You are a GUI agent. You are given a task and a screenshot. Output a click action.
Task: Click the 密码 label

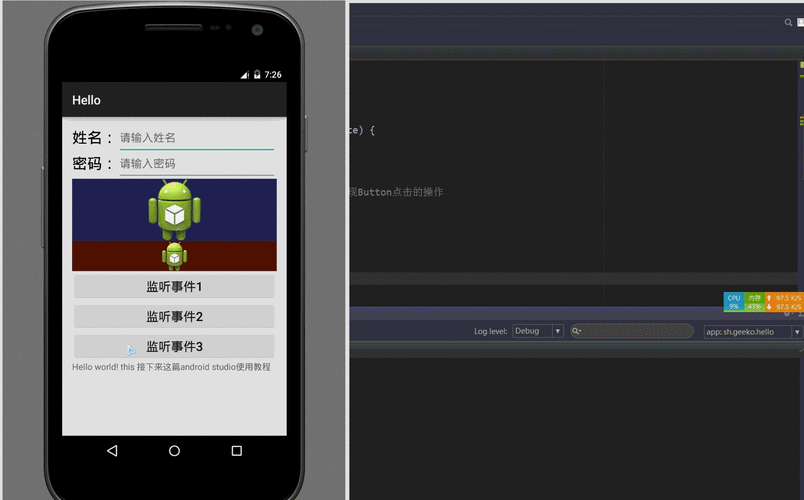coord(92,164)
